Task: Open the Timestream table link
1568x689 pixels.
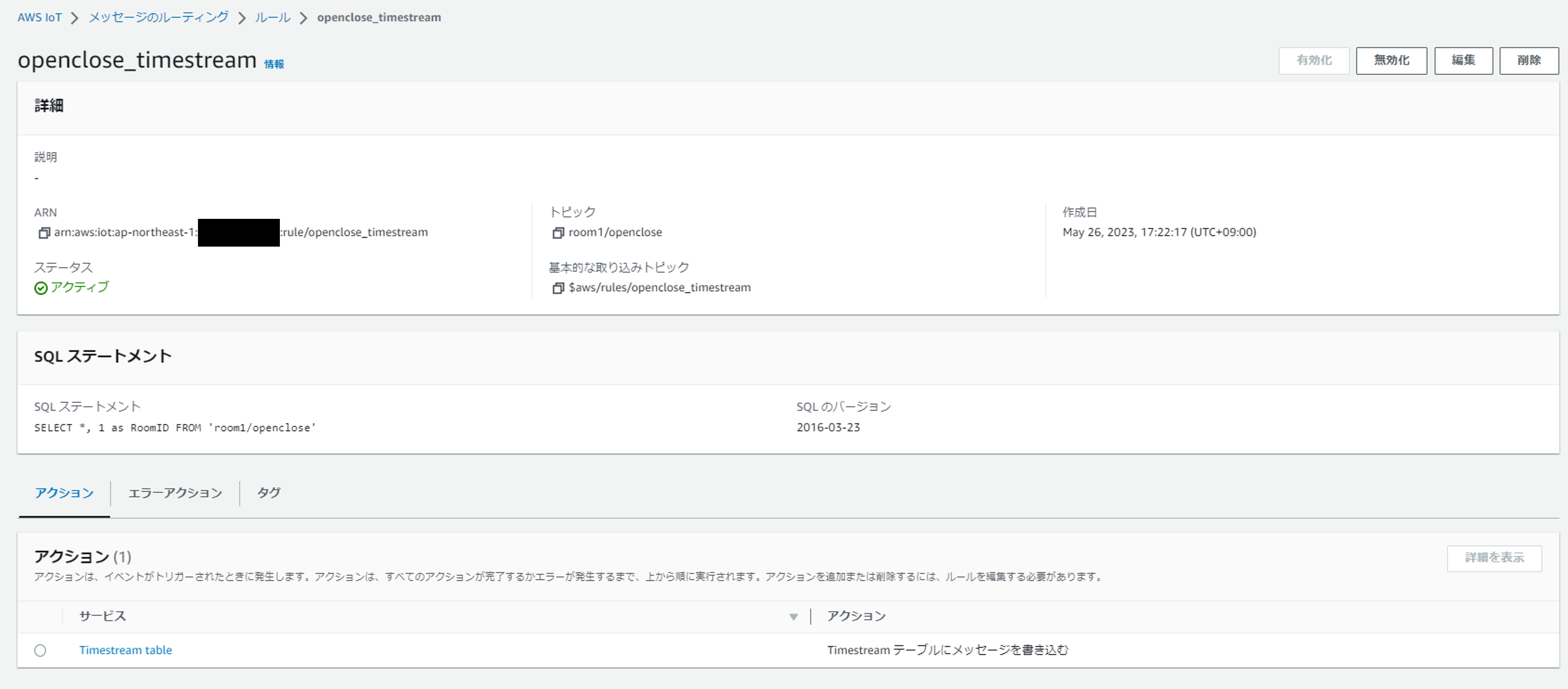Action: 125,650
